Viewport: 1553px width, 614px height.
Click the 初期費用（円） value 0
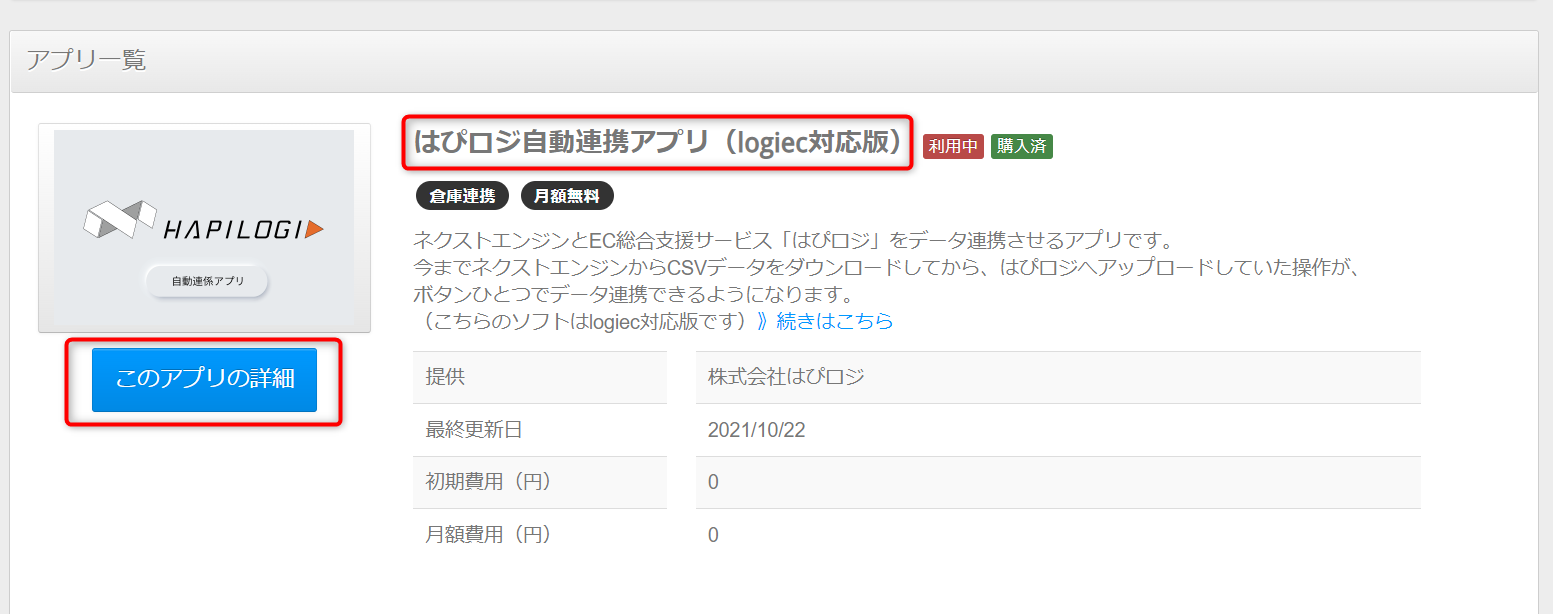pos(713,483)
